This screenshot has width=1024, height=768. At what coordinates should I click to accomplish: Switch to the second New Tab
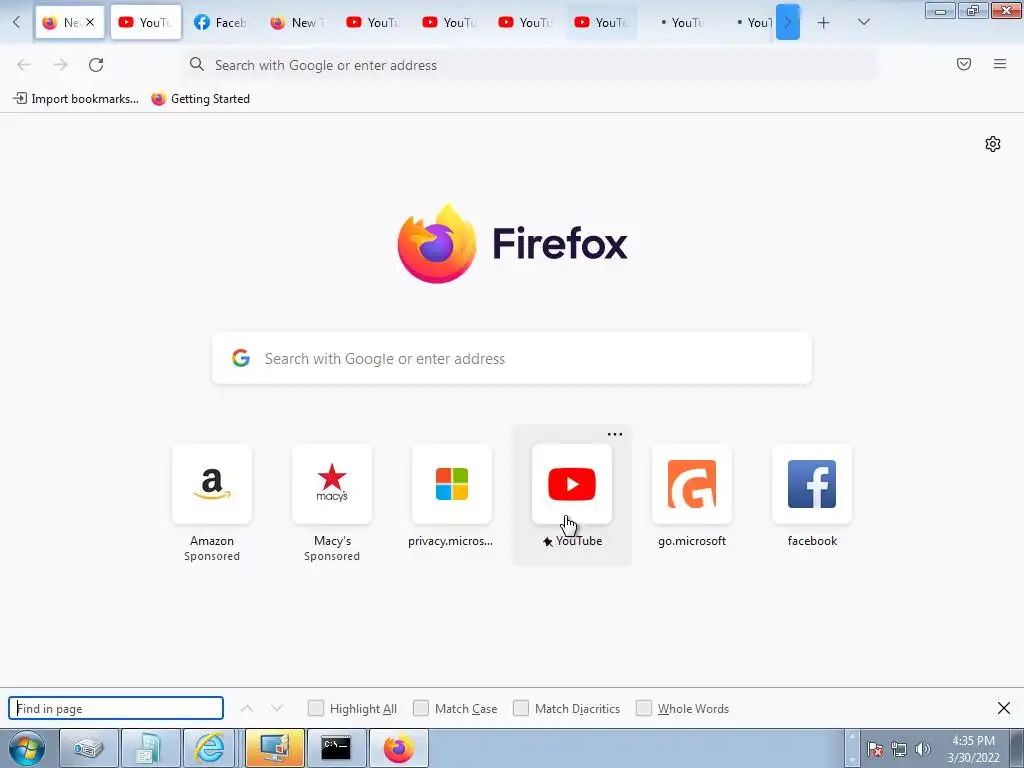[x=298, y=23]
